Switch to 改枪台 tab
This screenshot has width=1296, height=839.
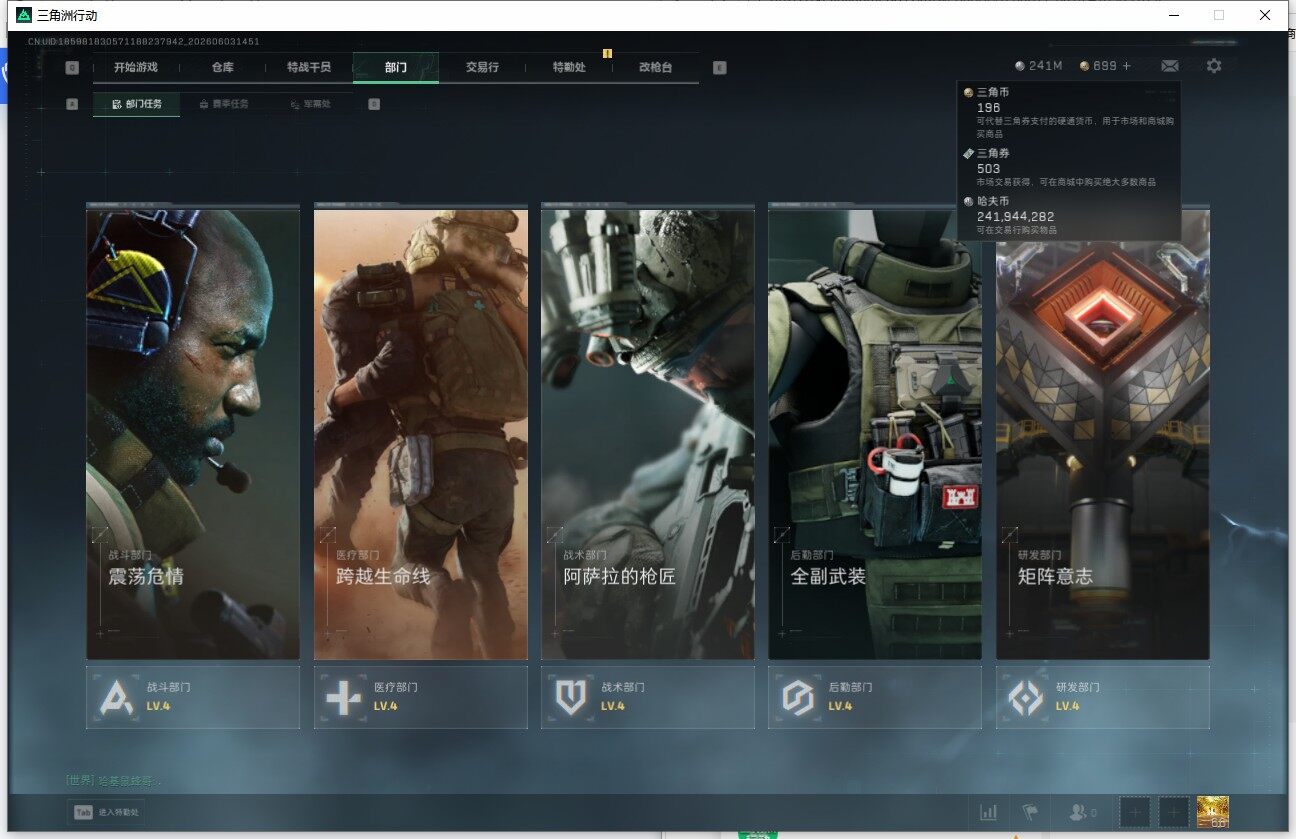(x=655, y=68)
